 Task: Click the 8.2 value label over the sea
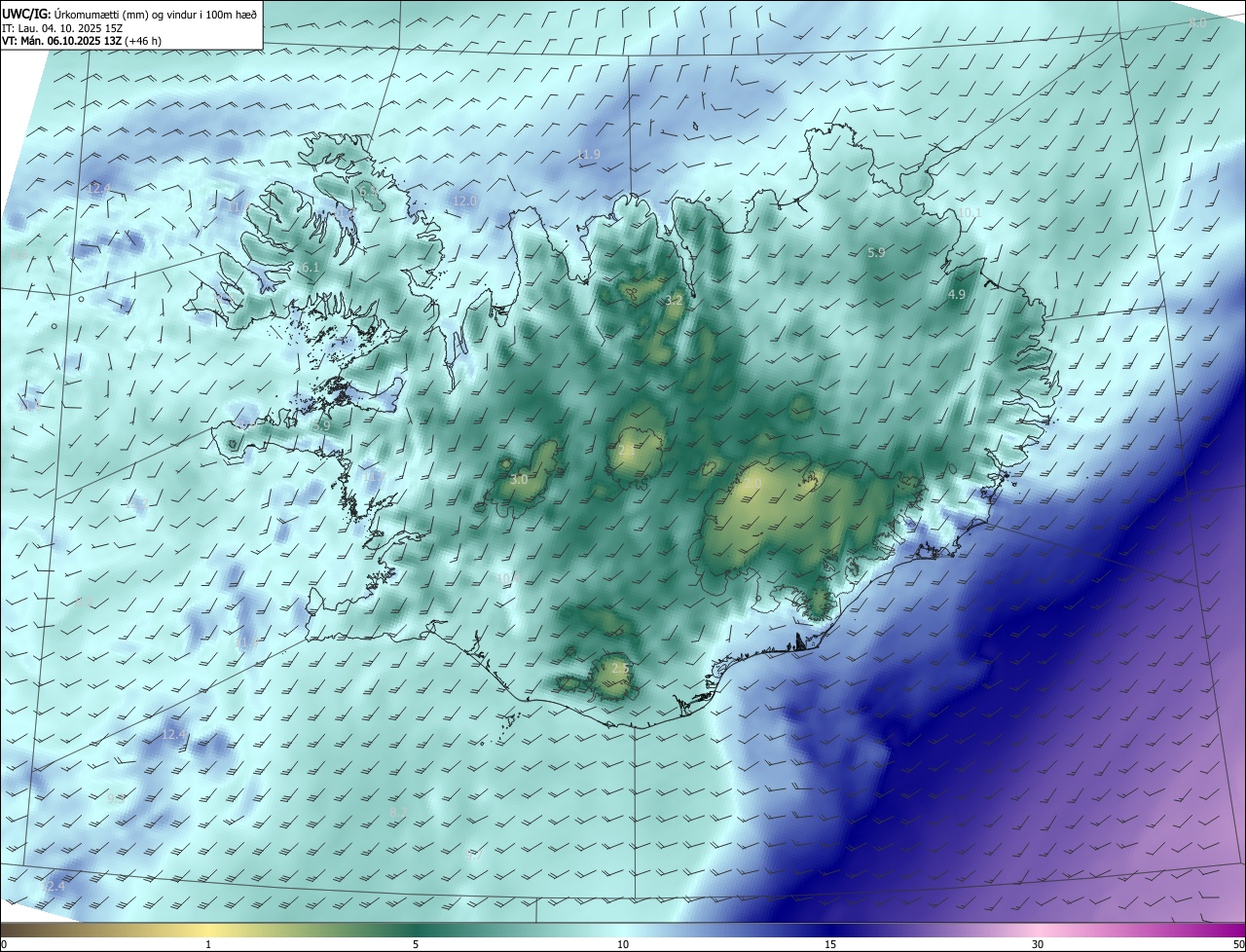click(x=397, y=813)
